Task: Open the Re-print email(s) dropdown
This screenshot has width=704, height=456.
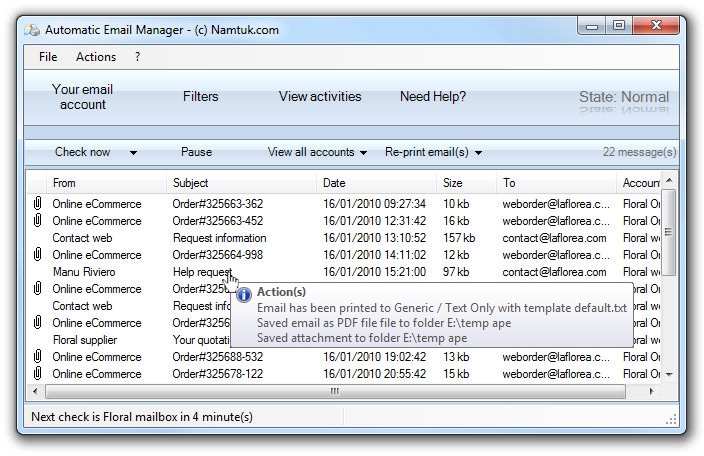Action: pos(478,153)
